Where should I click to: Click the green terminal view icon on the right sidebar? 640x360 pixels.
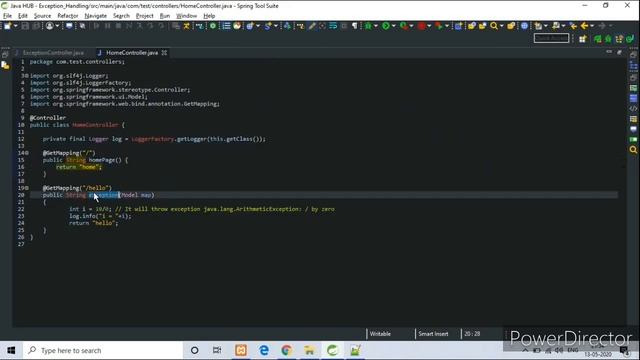(x=633, y=139)
